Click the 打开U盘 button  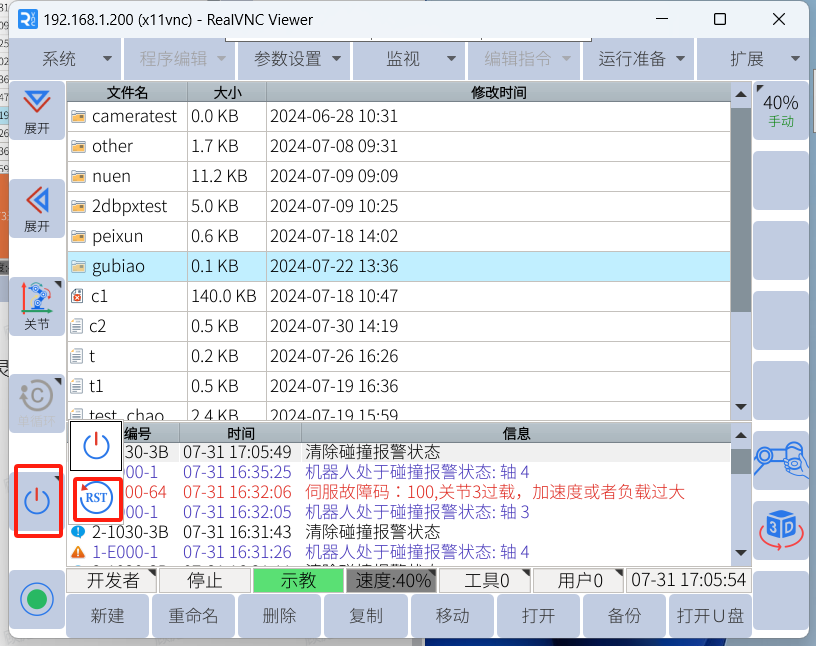click(710, 616)
